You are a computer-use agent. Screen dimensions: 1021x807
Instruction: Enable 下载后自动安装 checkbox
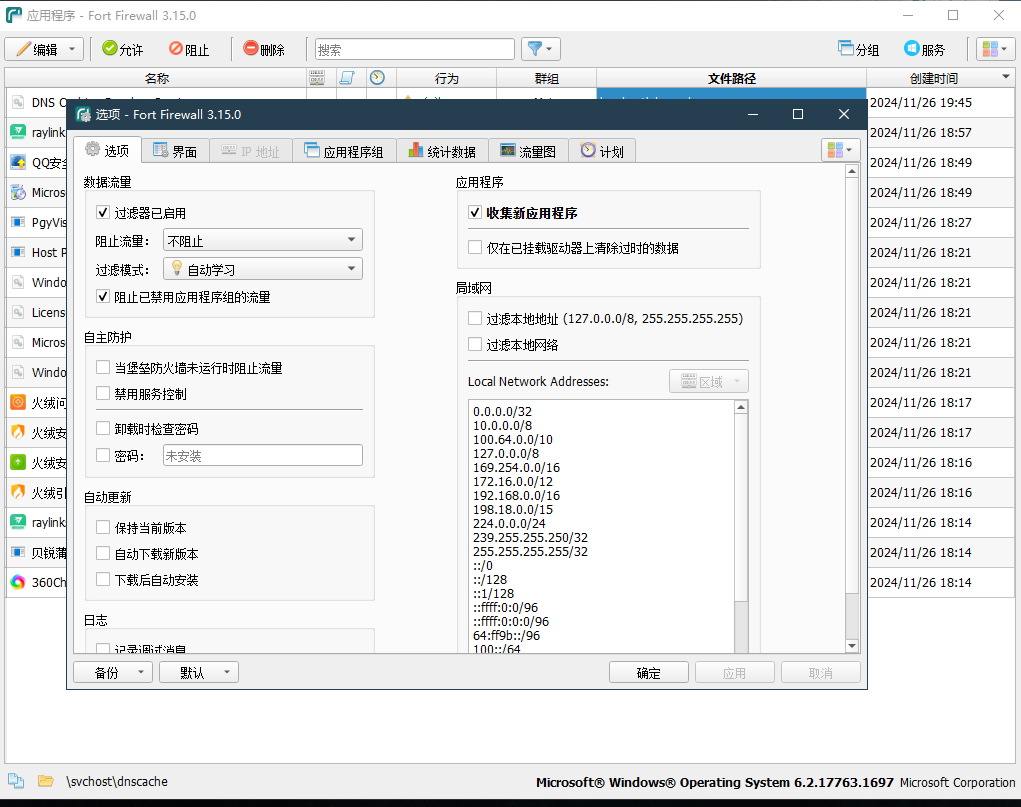pyautogui.click(x=103, y=579)
